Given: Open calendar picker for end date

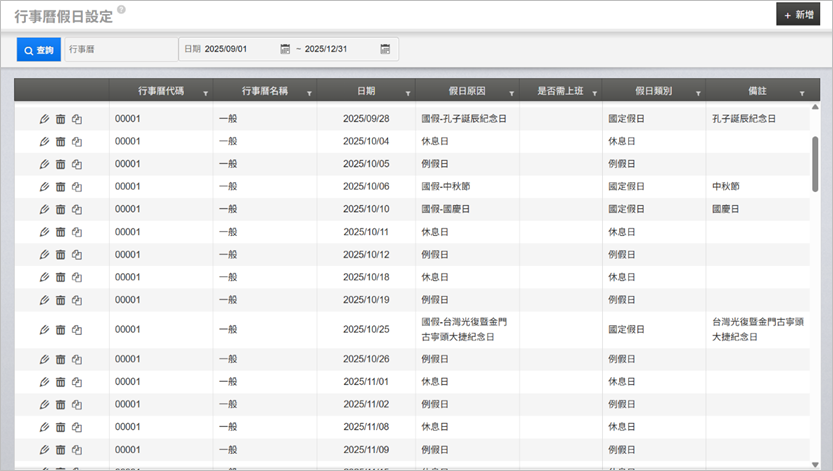Looking at the screenshot, I should click(x=385, y=49).
